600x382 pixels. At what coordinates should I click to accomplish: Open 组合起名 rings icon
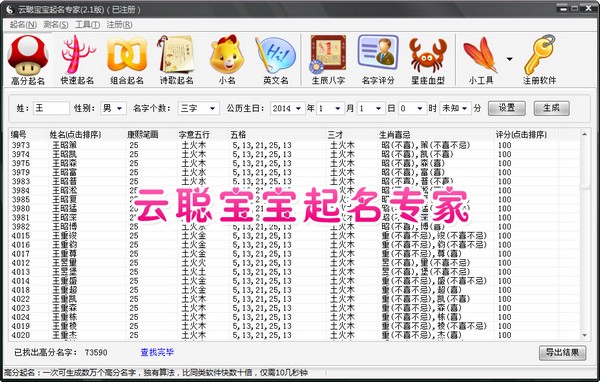[127, 60]
